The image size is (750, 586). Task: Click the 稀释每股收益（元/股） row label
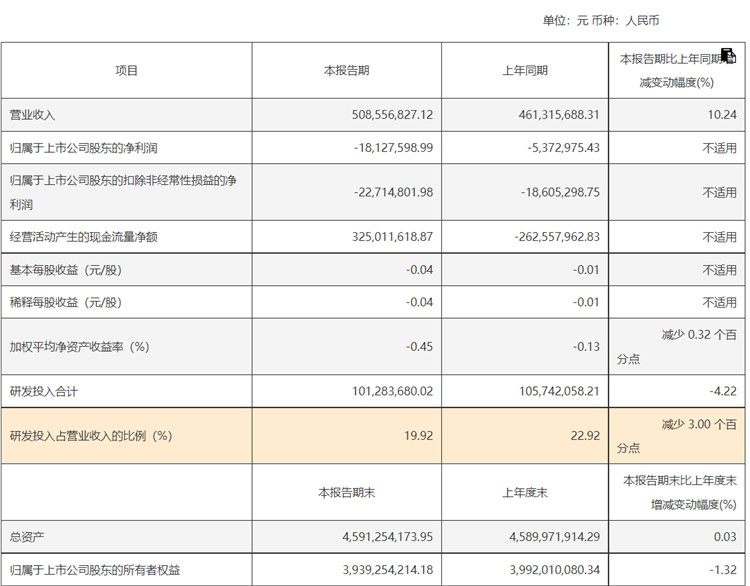[x=66, y=303]
